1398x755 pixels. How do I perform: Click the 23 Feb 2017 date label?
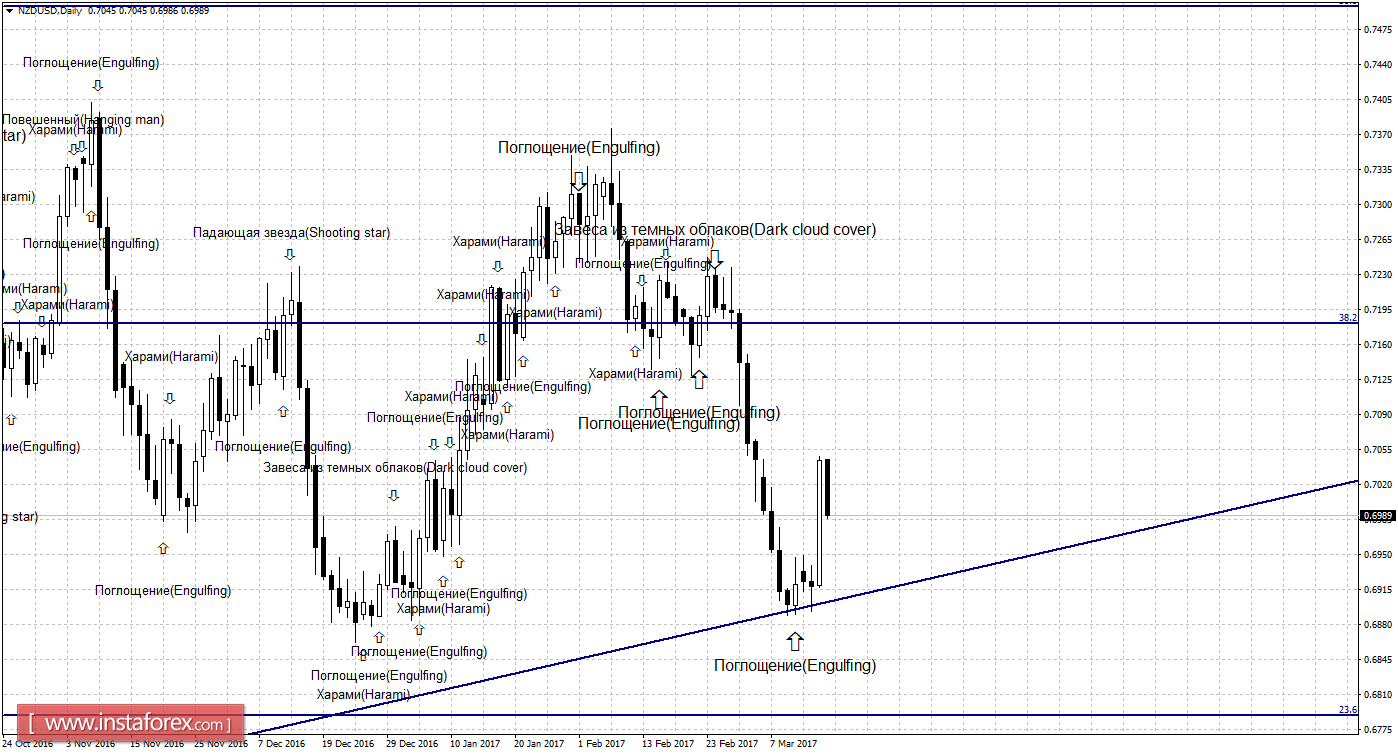(732, 744)
